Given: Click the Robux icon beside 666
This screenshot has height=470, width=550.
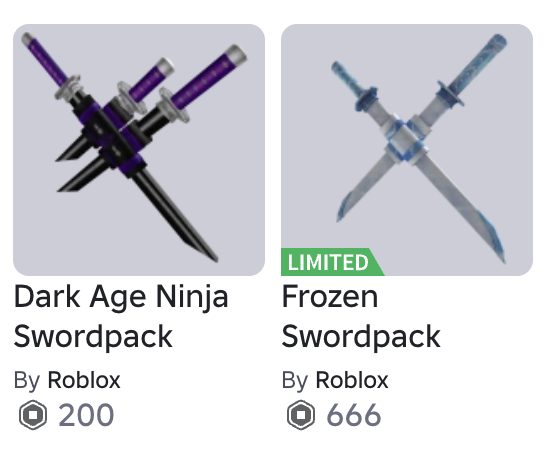Looking at the screenshot, I should [x=301, y=415].
